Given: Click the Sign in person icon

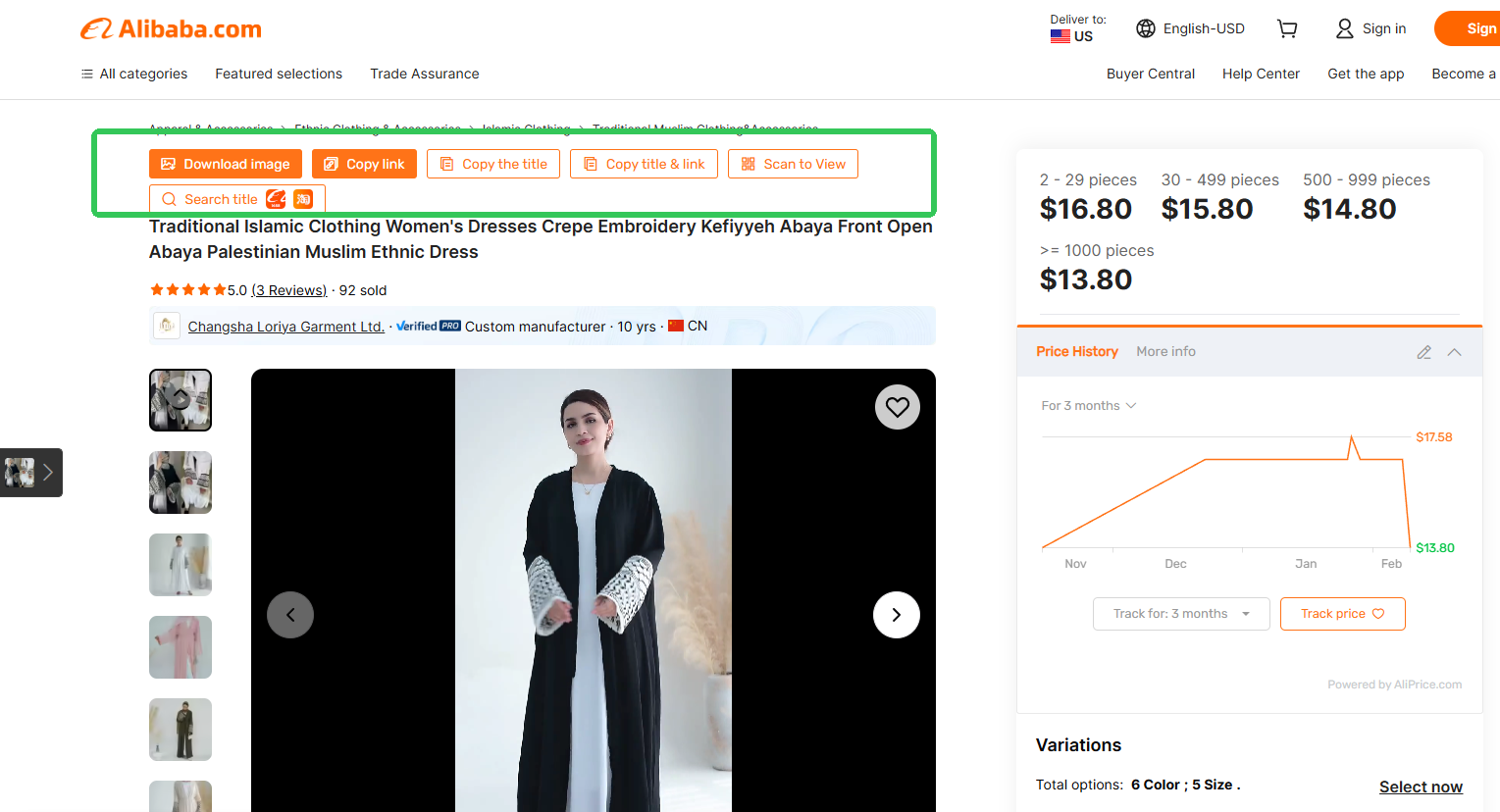Looking at the screenshot, I should tap(1345, 28).
